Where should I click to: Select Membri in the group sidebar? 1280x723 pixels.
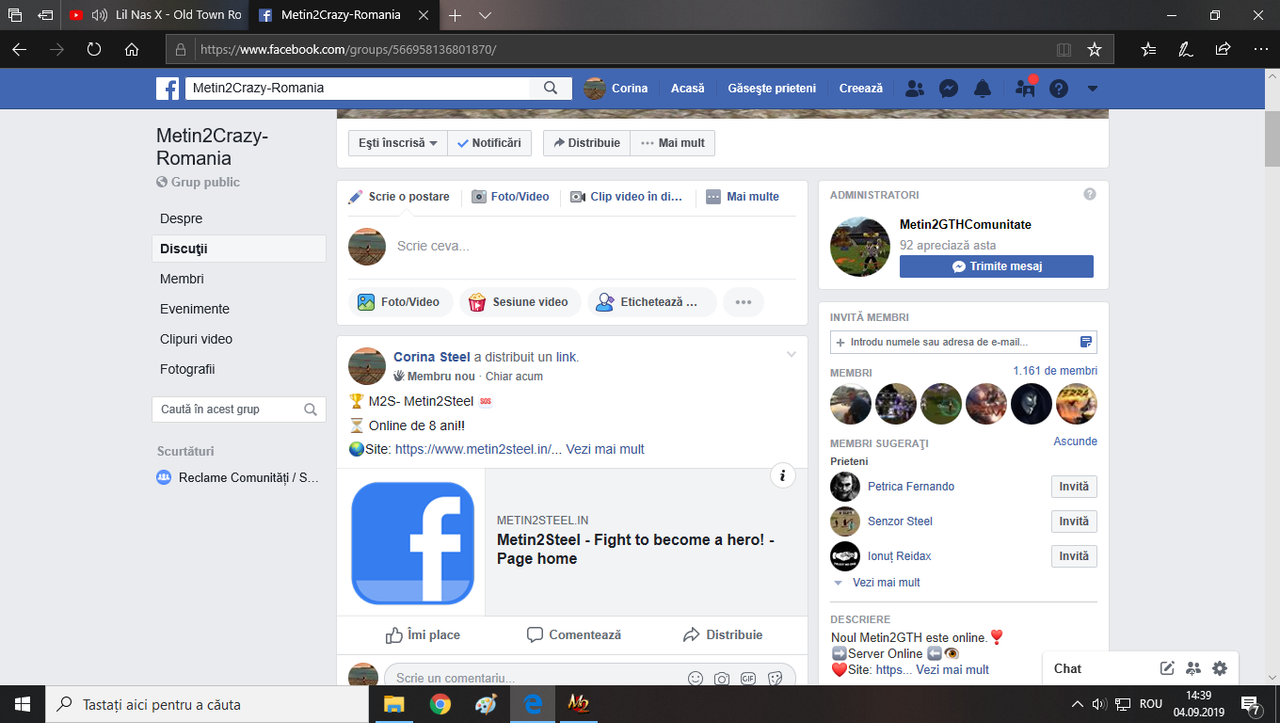click(182, 279)
